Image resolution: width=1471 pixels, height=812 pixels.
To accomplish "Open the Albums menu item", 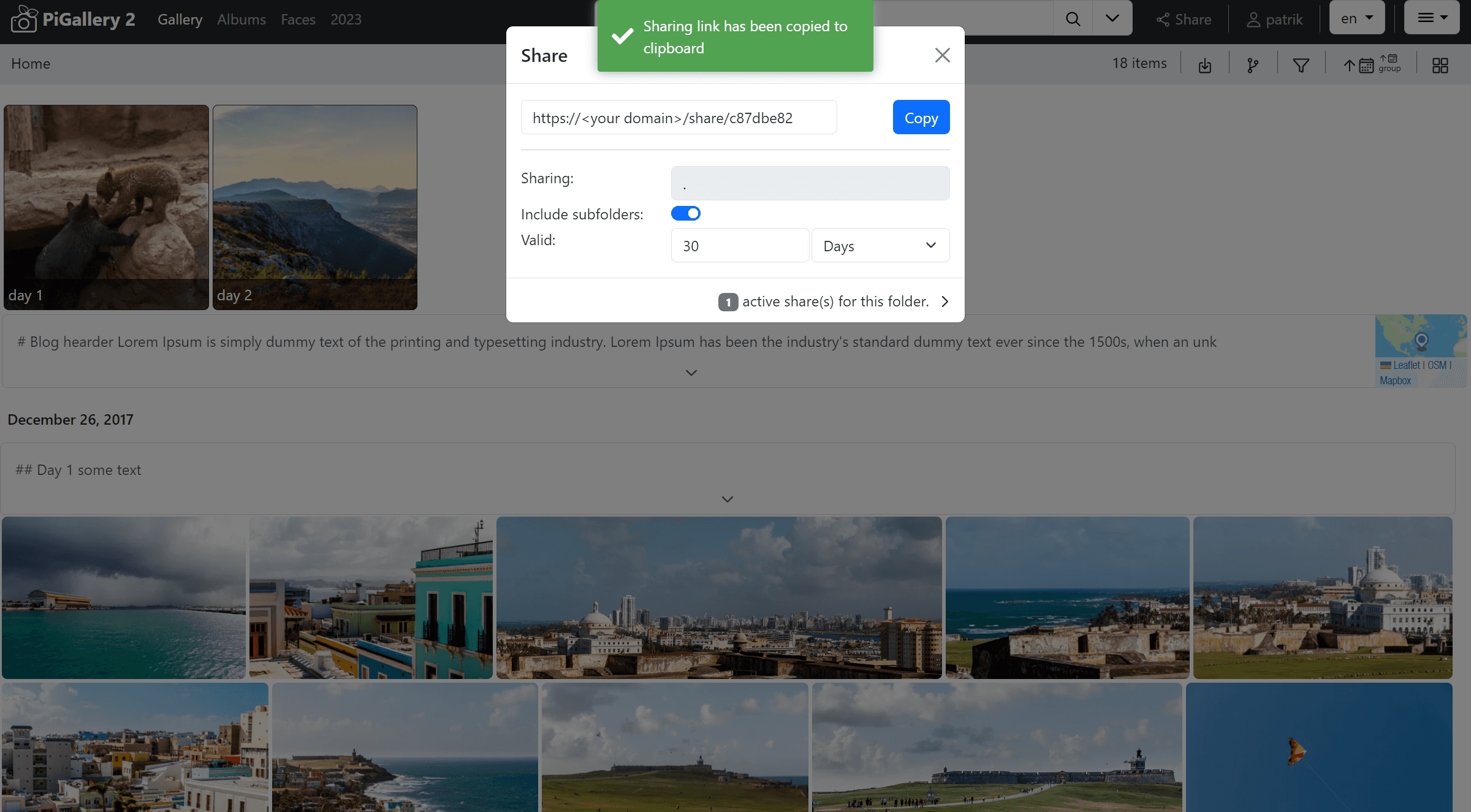I will coord(241,19).
